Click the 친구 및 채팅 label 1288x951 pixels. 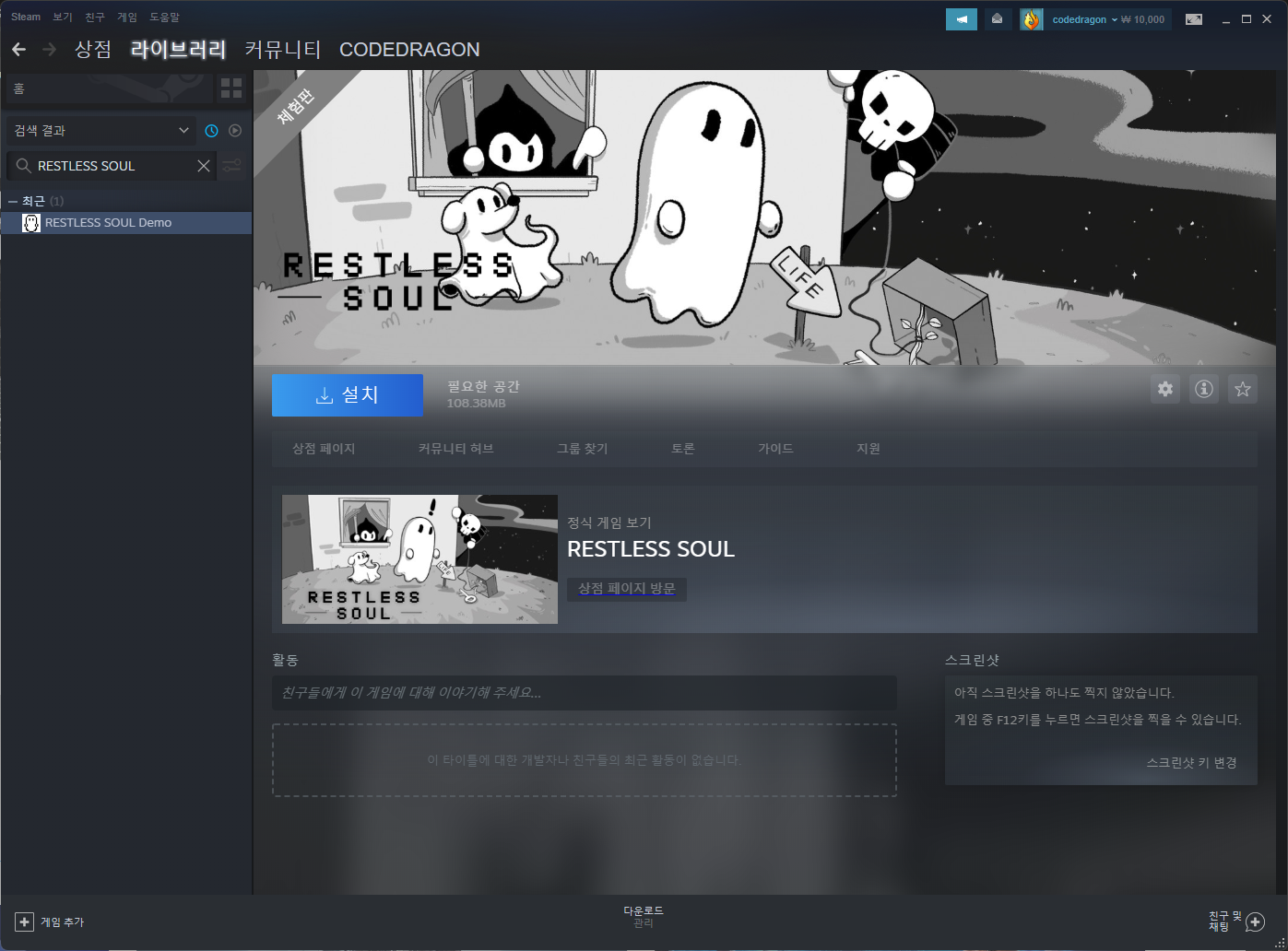pyautogui.click(x=1225, y=922)
